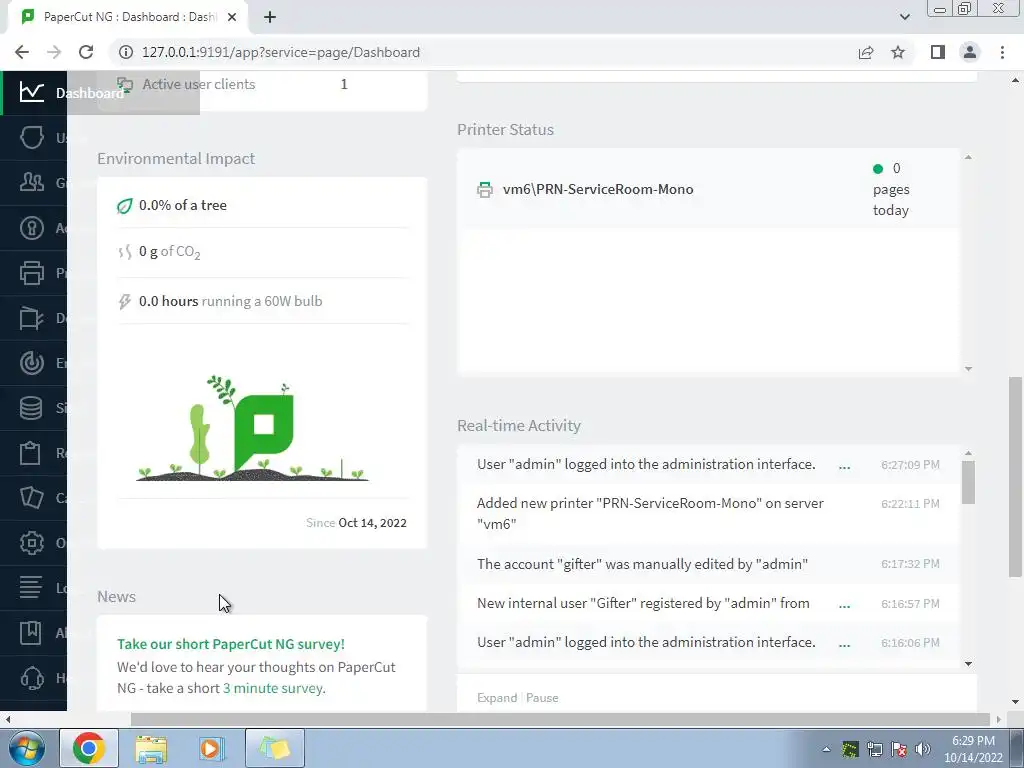Bookmark this page with the star icon
This screenshot has width=1024, height=768.
click(898, 52)
